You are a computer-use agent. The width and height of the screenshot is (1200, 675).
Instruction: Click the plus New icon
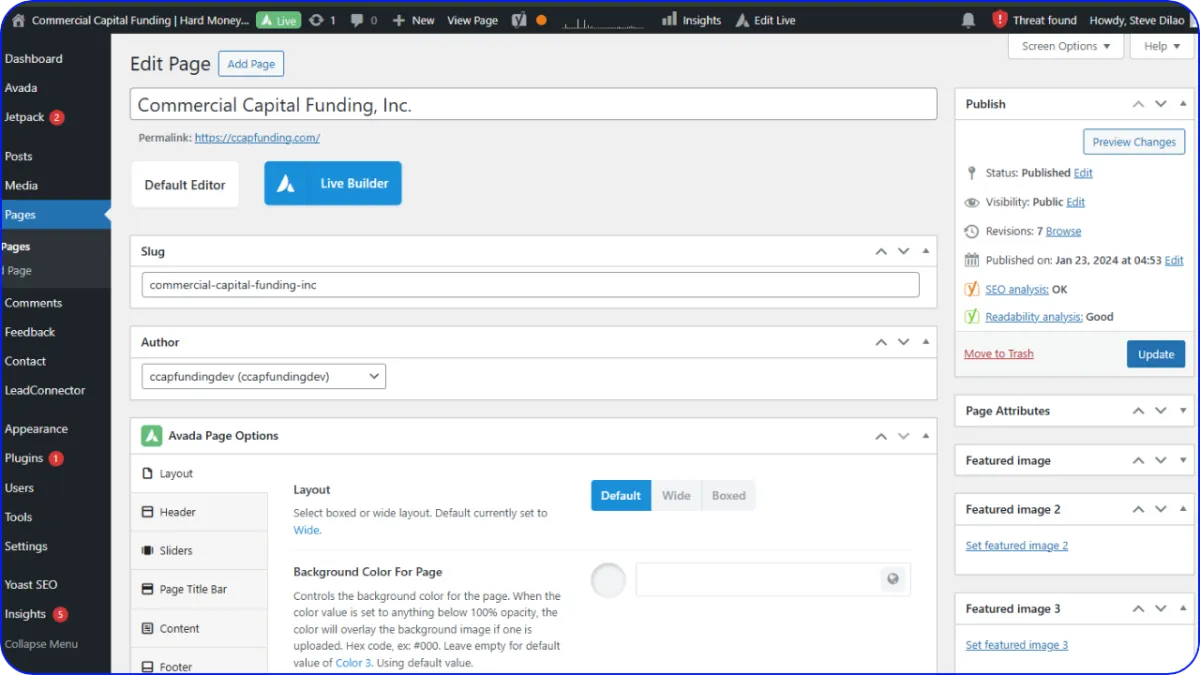[x=399, y=20]
